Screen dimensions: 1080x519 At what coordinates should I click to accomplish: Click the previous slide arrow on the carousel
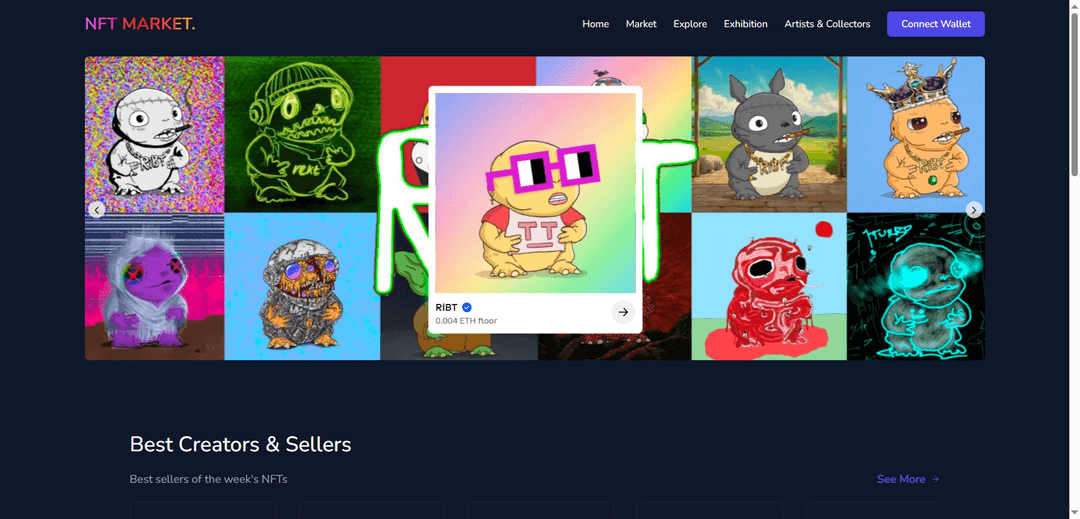click(x=97, y=210)
